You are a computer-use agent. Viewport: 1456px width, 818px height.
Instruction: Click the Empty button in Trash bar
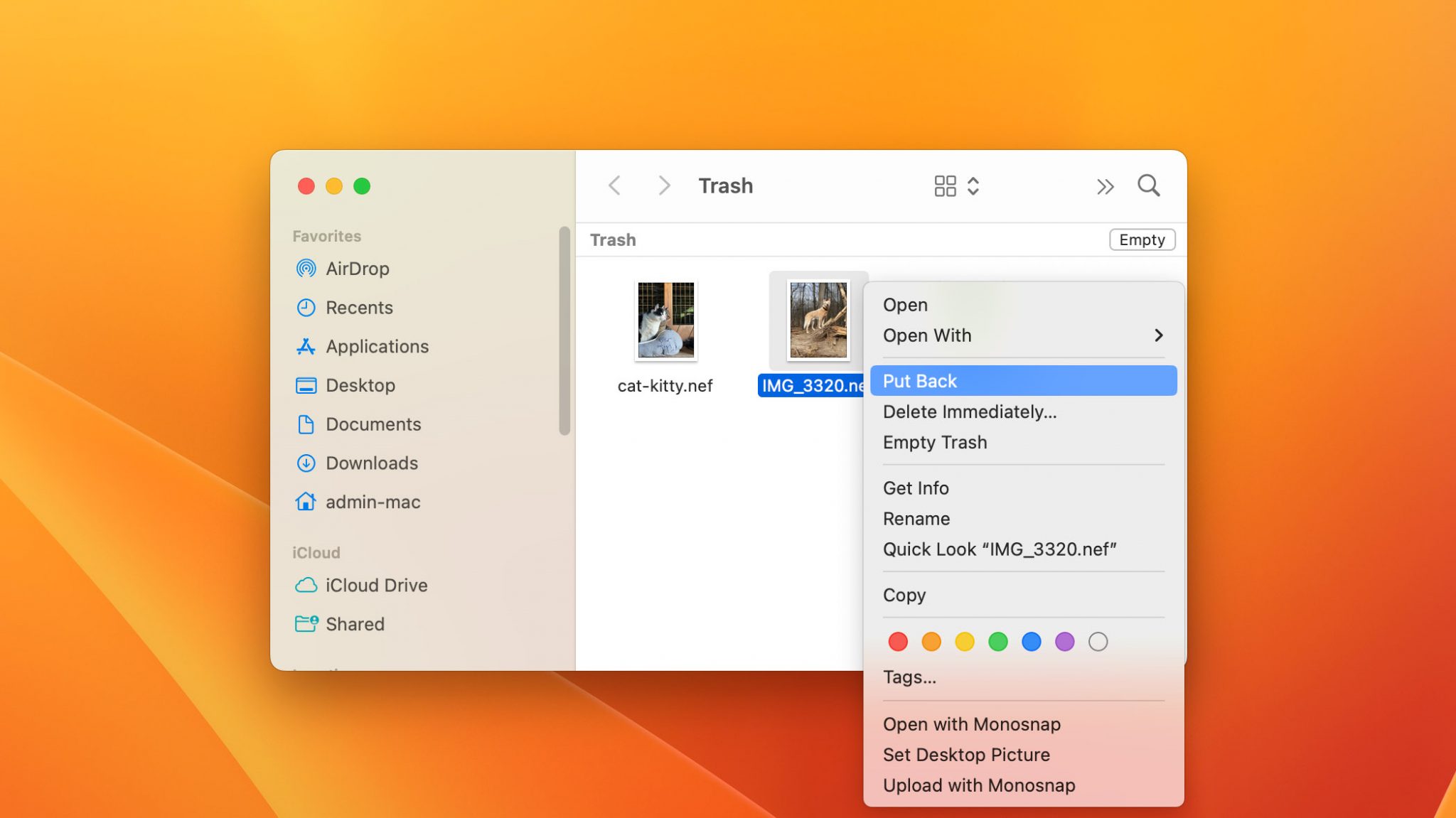tap(1141, 240)
